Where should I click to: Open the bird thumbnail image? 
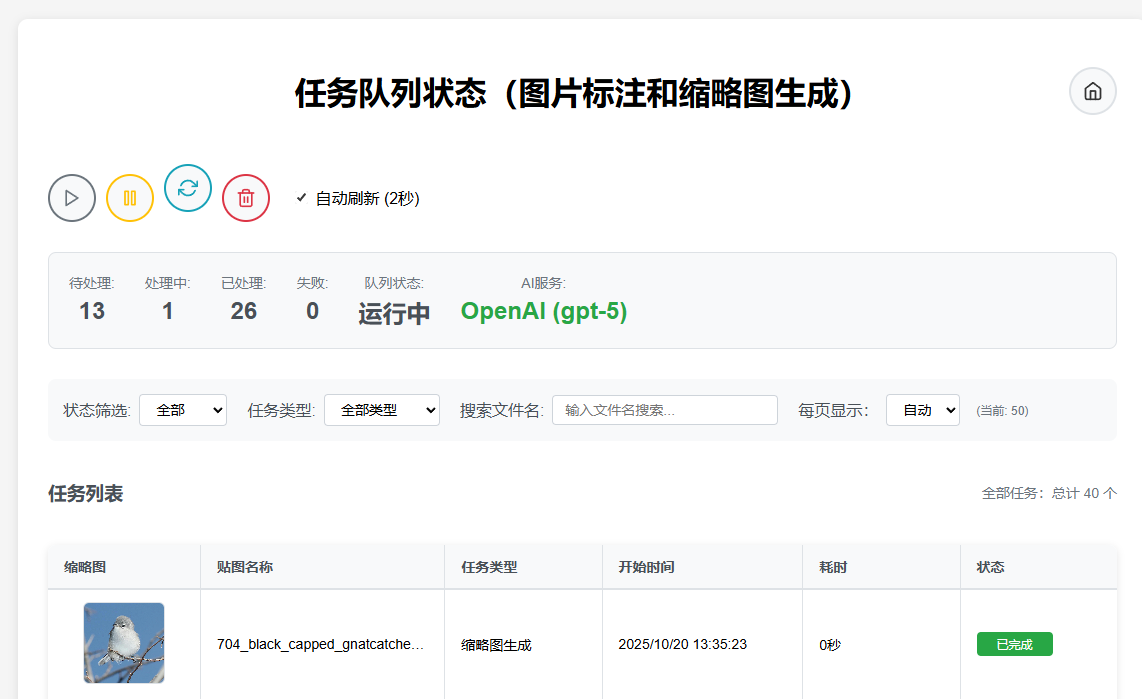click(x=124, y=643)
